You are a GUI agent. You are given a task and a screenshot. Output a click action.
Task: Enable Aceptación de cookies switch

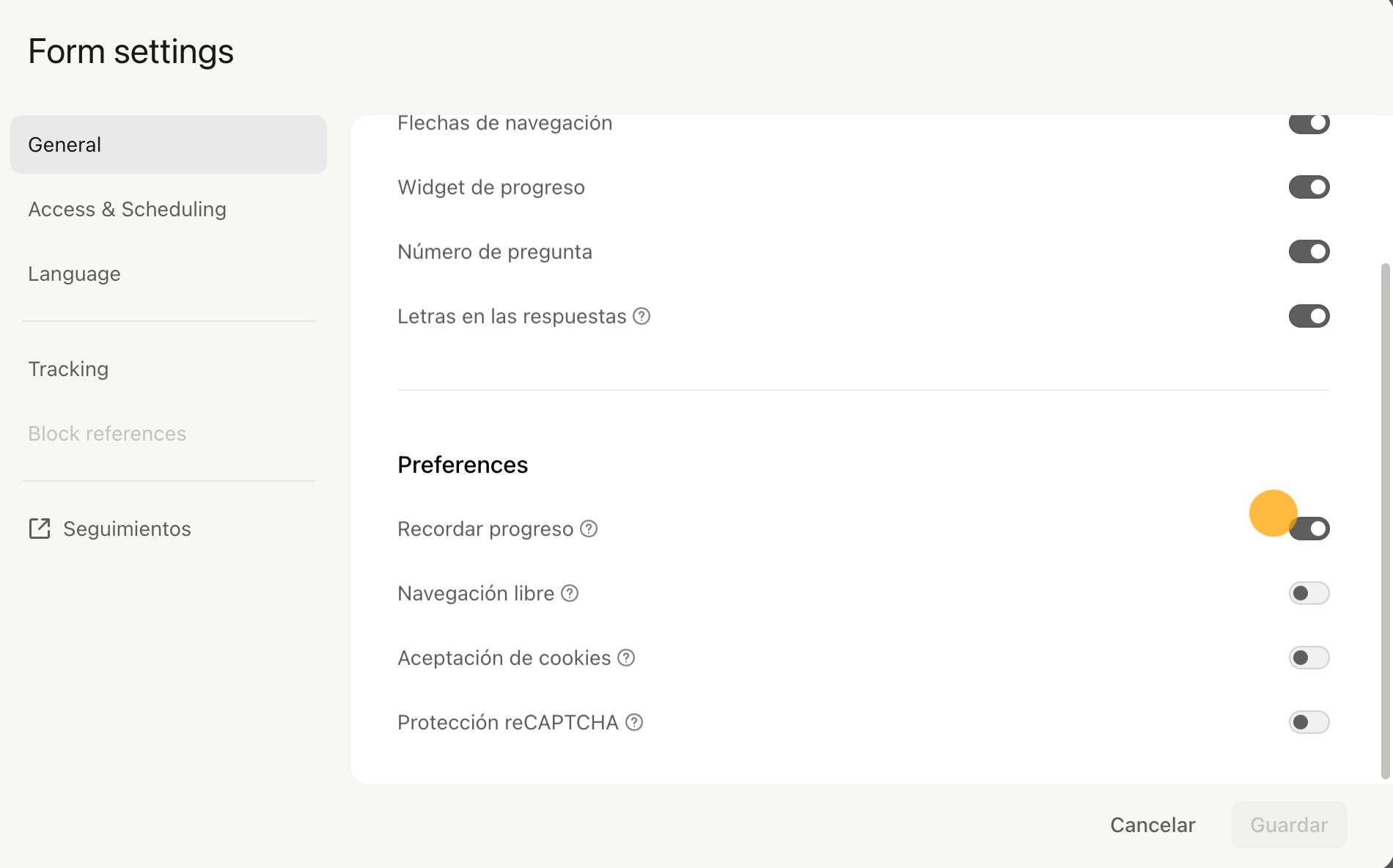[x=1309, y=658]
